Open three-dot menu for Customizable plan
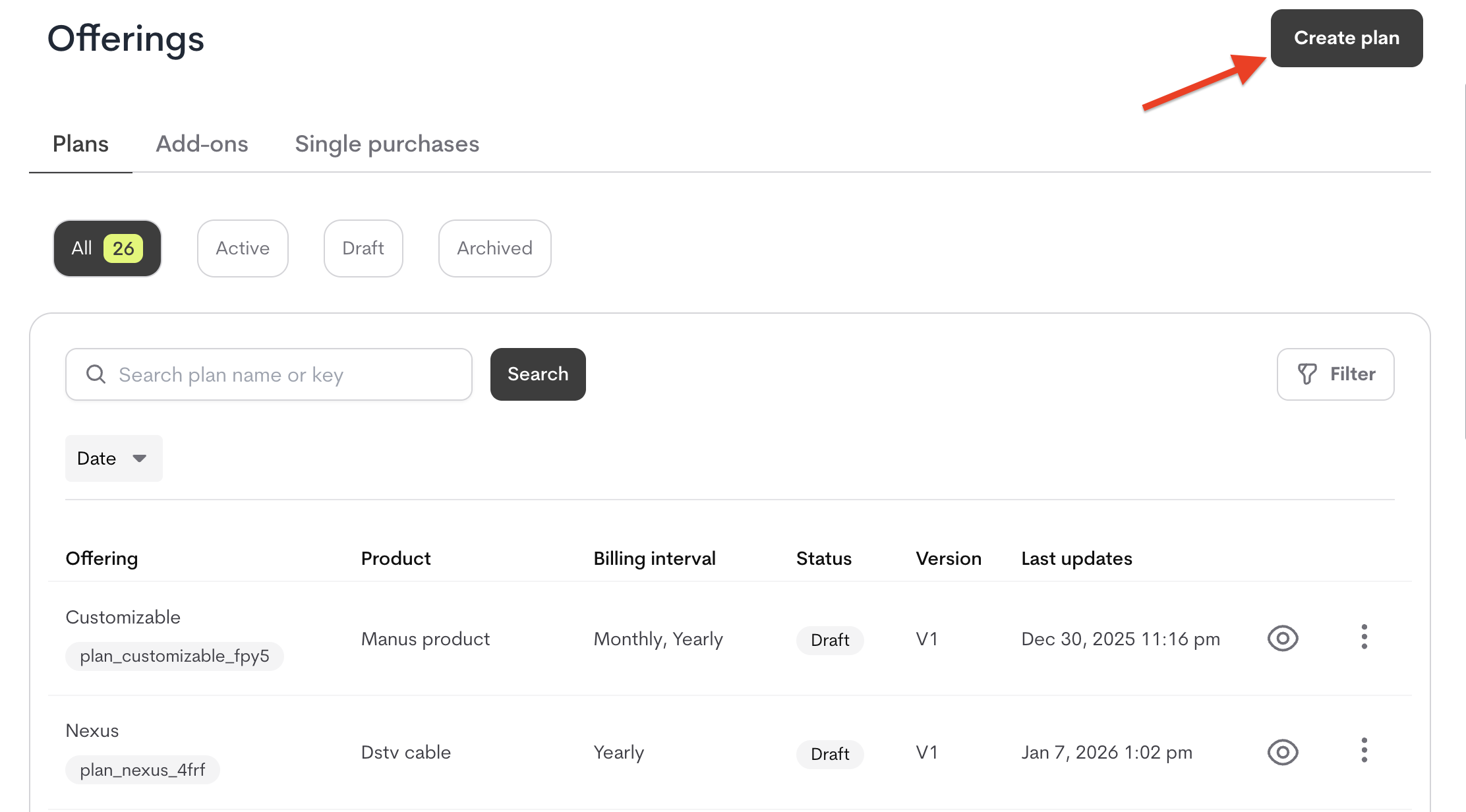The image size is (1466, 812). [1364, 637]
